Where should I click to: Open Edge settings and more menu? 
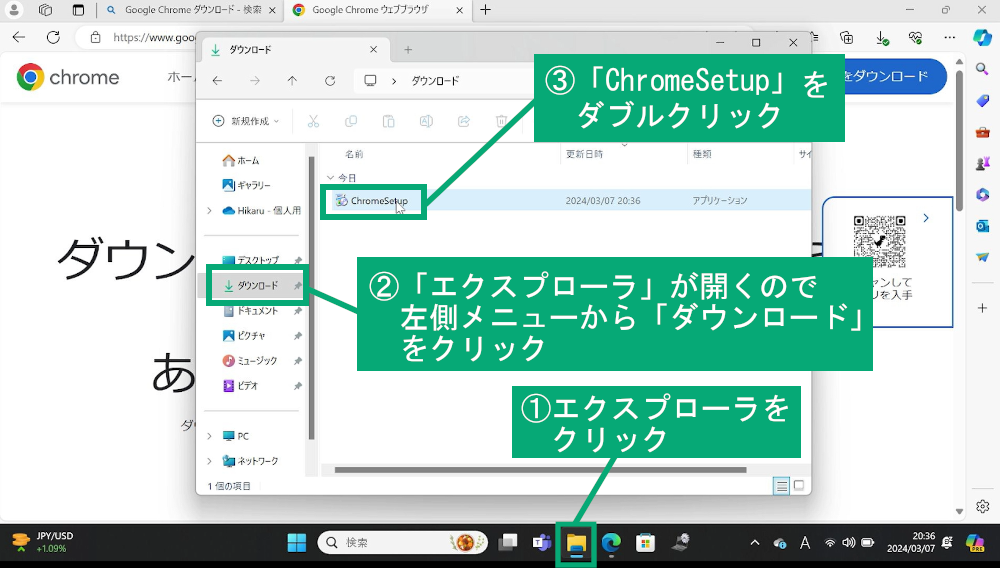[950, 38]
